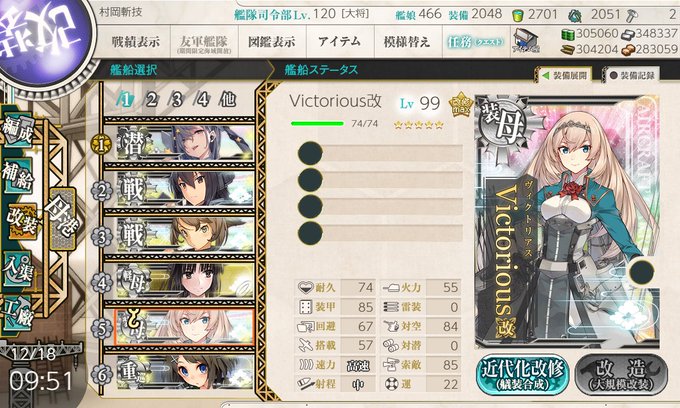680x408 pixels.
Task: Open the 任務 quest menu
Action: coord(476,42)
